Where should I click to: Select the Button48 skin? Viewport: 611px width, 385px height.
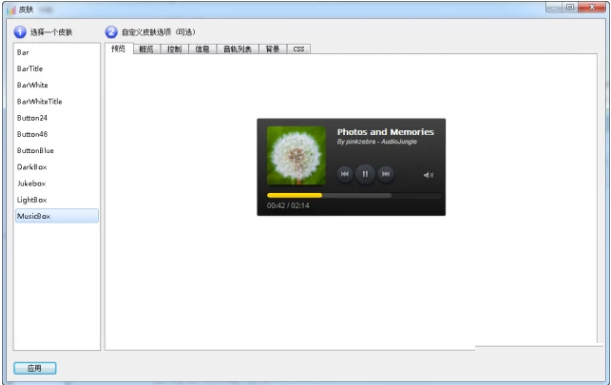point(57,134)
